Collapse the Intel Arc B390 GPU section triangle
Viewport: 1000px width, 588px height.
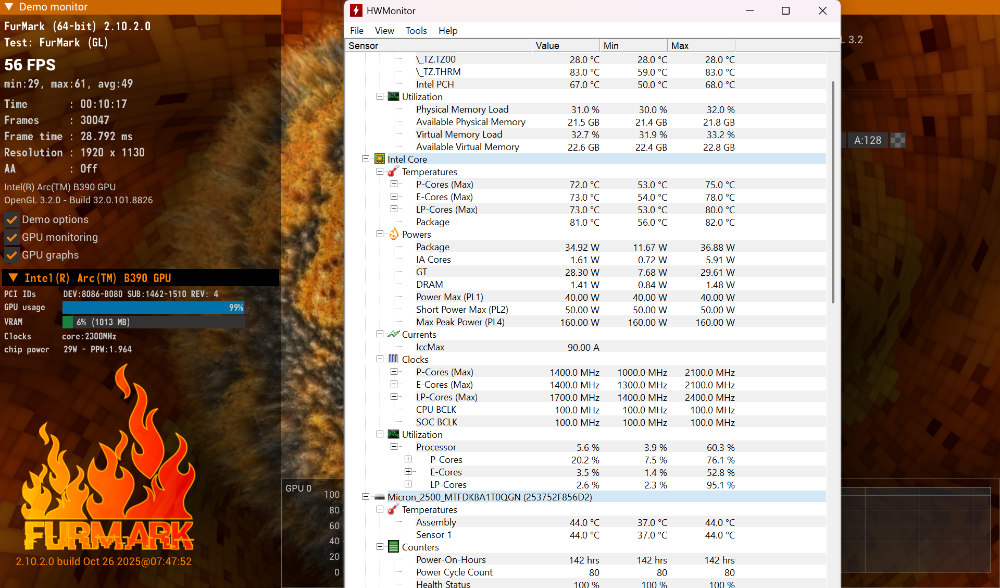(x=12, y=277)
